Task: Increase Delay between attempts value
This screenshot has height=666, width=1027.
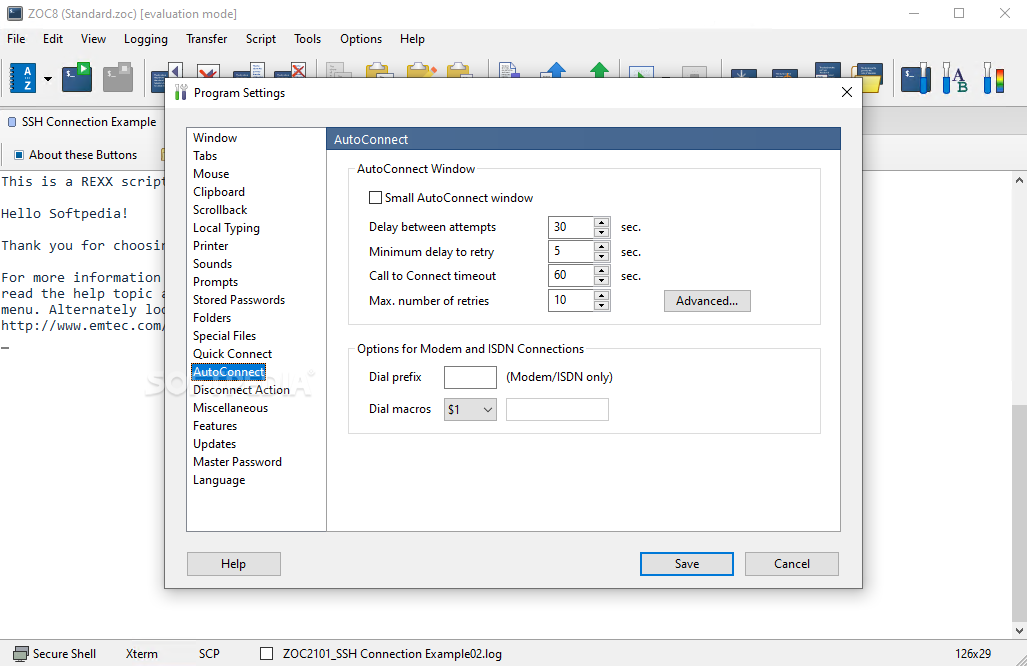Action: [601, 223]
